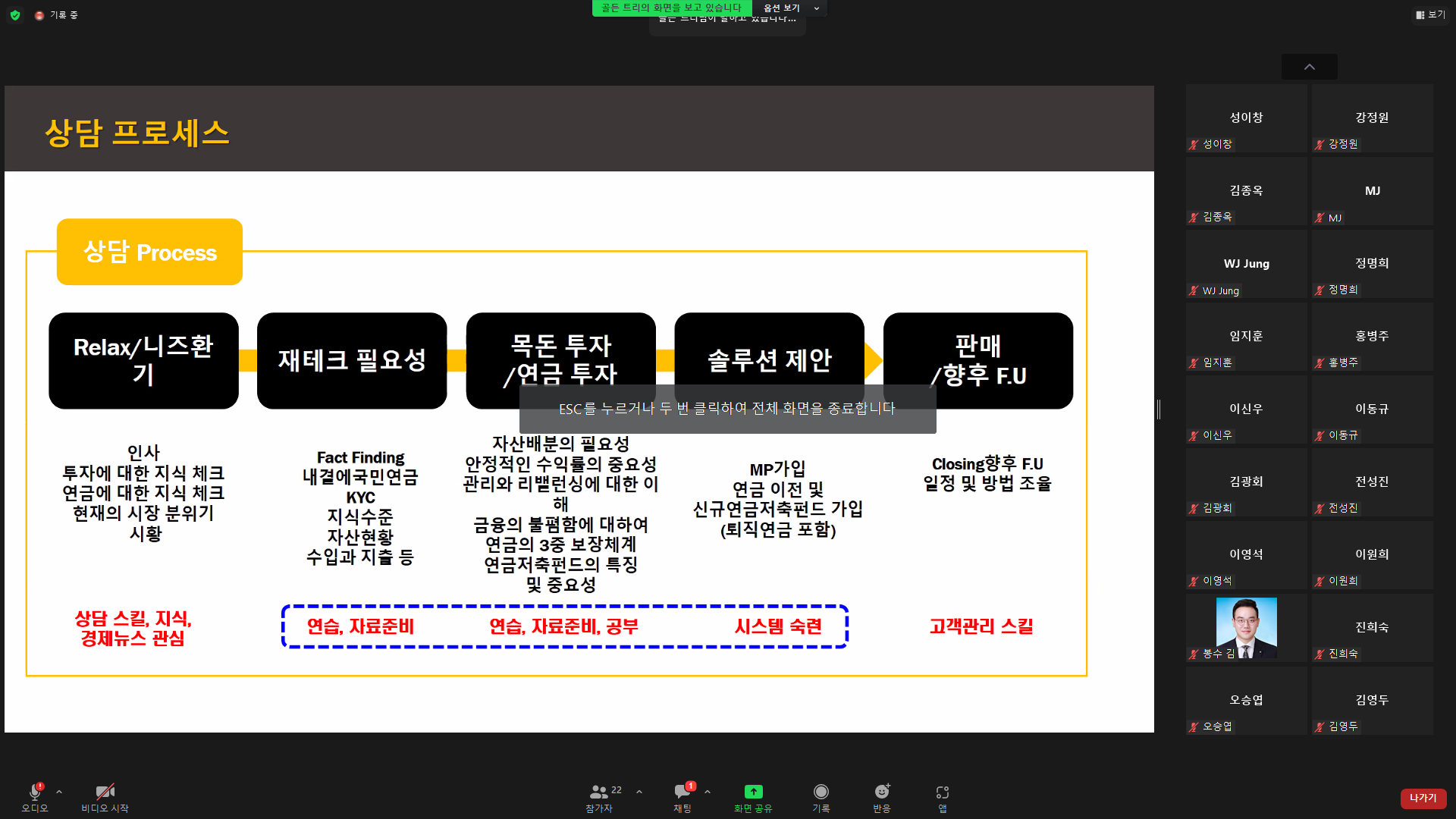
Task: Select MJ participant tile
Action: 1373,191
